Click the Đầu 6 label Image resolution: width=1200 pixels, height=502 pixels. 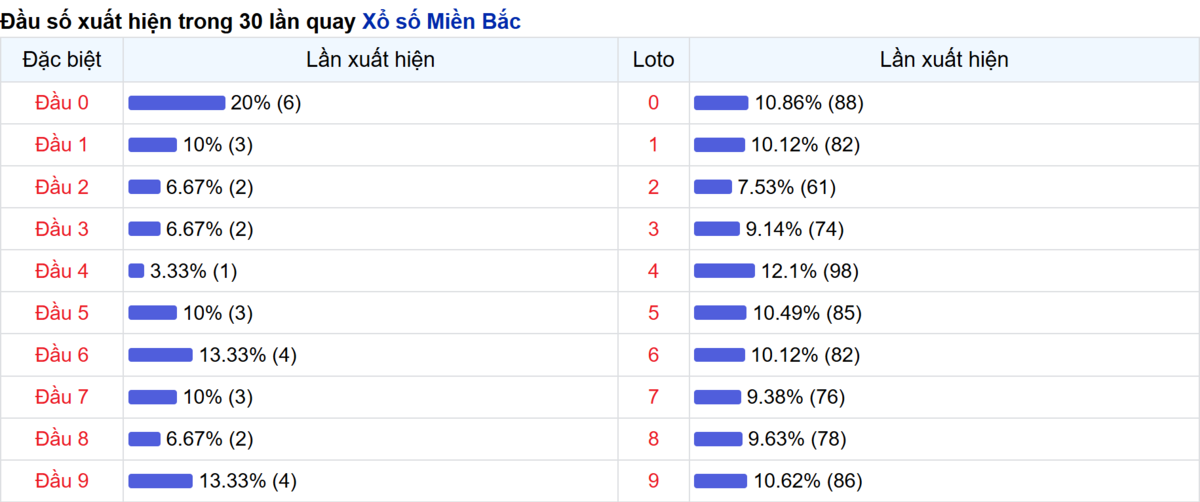coord(62,355)
